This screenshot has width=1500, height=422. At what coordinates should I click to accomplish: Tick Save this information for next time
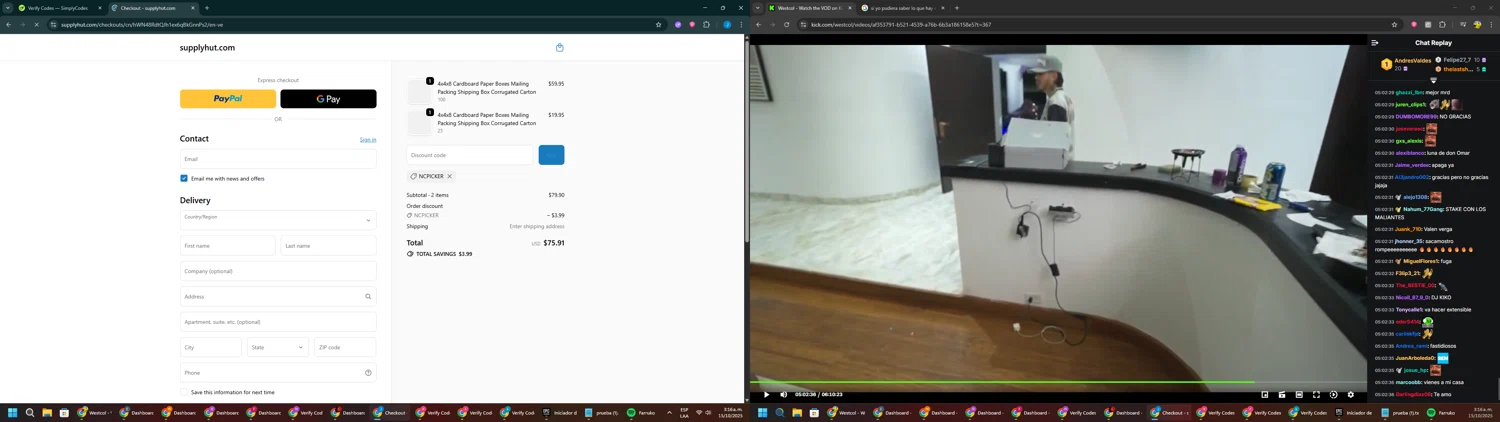184,393
